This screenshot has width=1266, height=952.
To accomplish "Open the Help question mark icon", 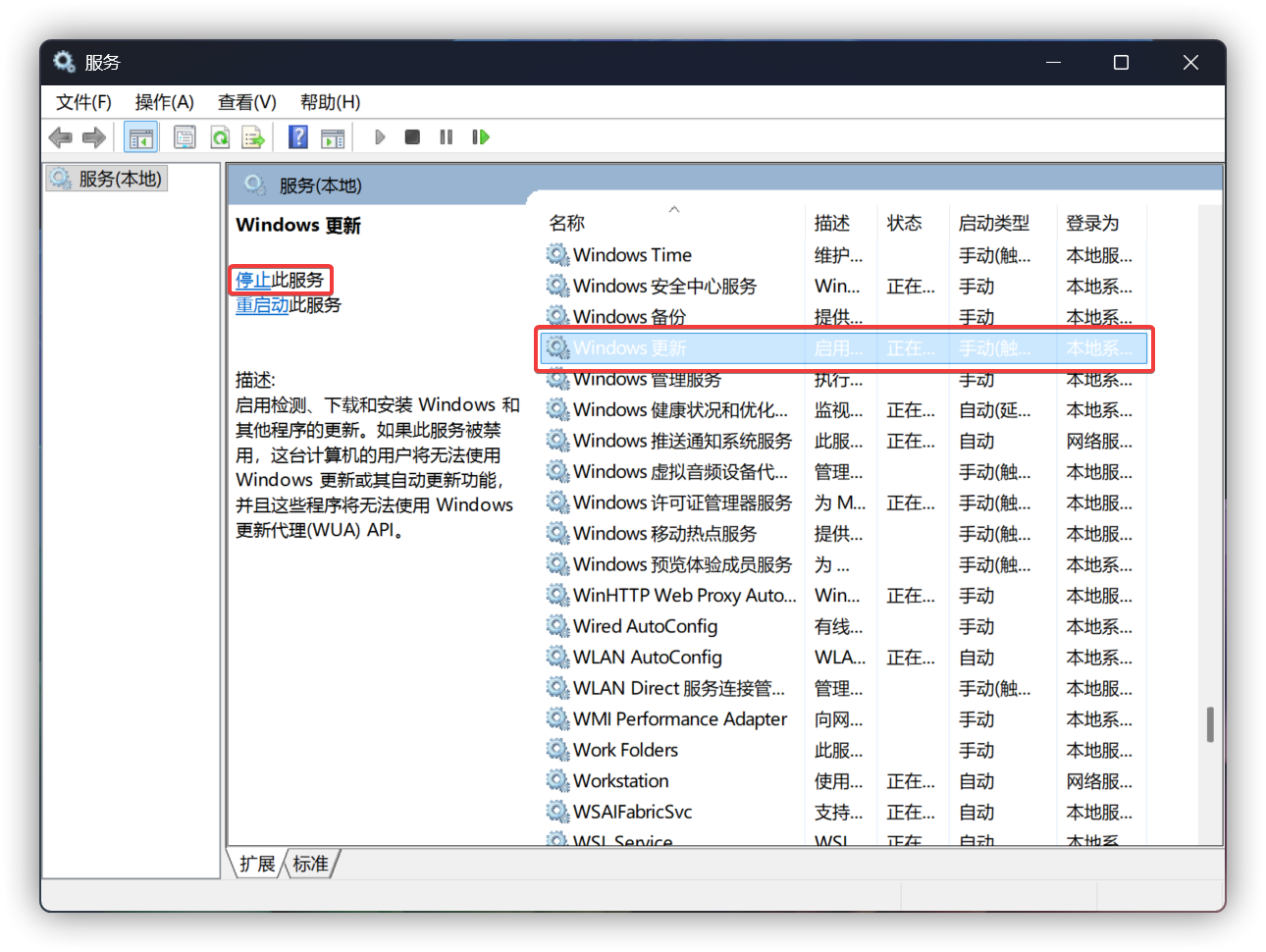I will [298, 137].
